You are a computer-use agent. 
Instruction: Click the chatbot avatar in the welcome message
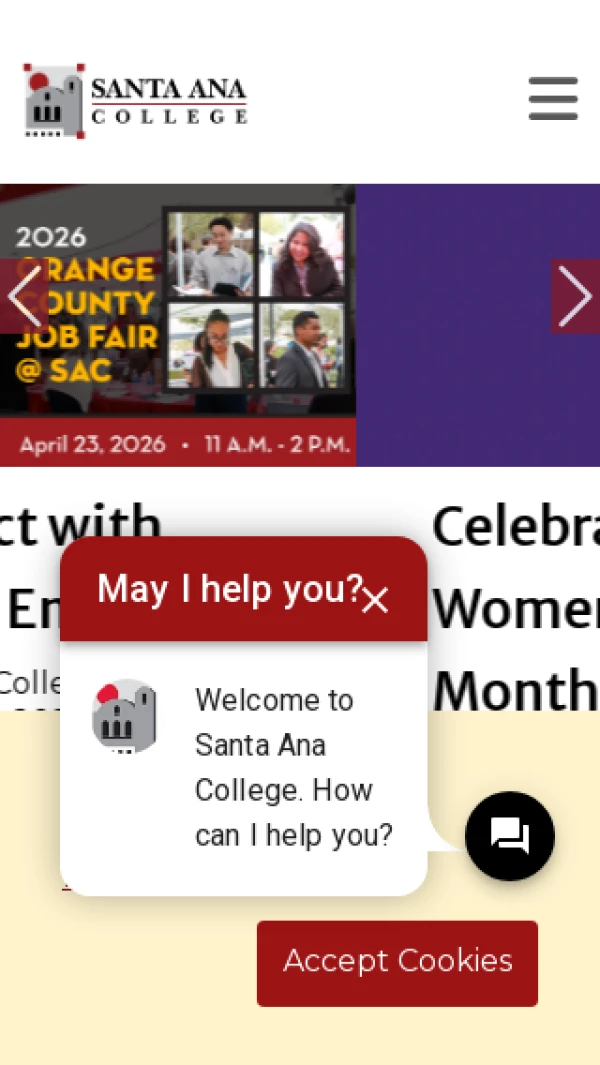click(x=124, y=715)
